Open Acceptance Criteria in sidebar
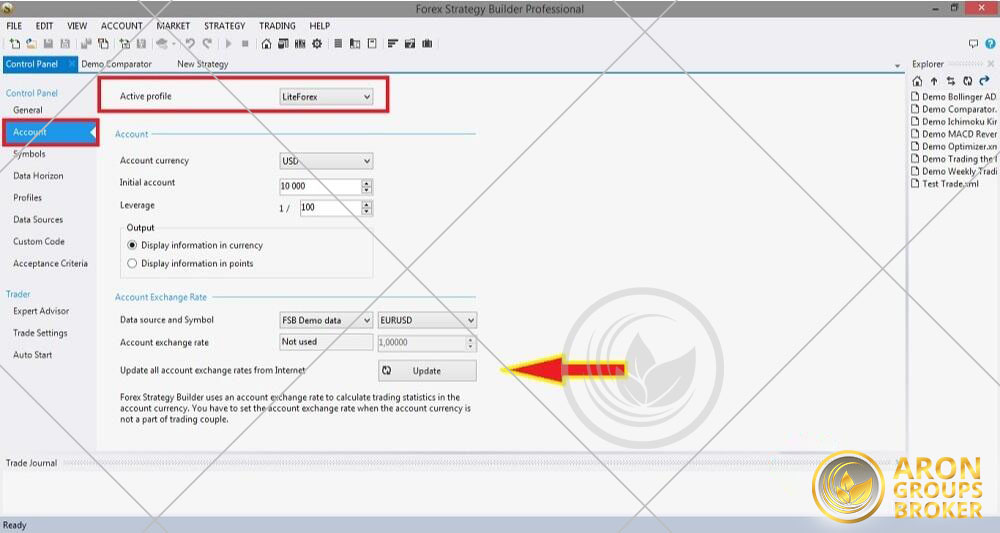Image resolution: width=1000 pixels, height=533 pixels. 50,263
